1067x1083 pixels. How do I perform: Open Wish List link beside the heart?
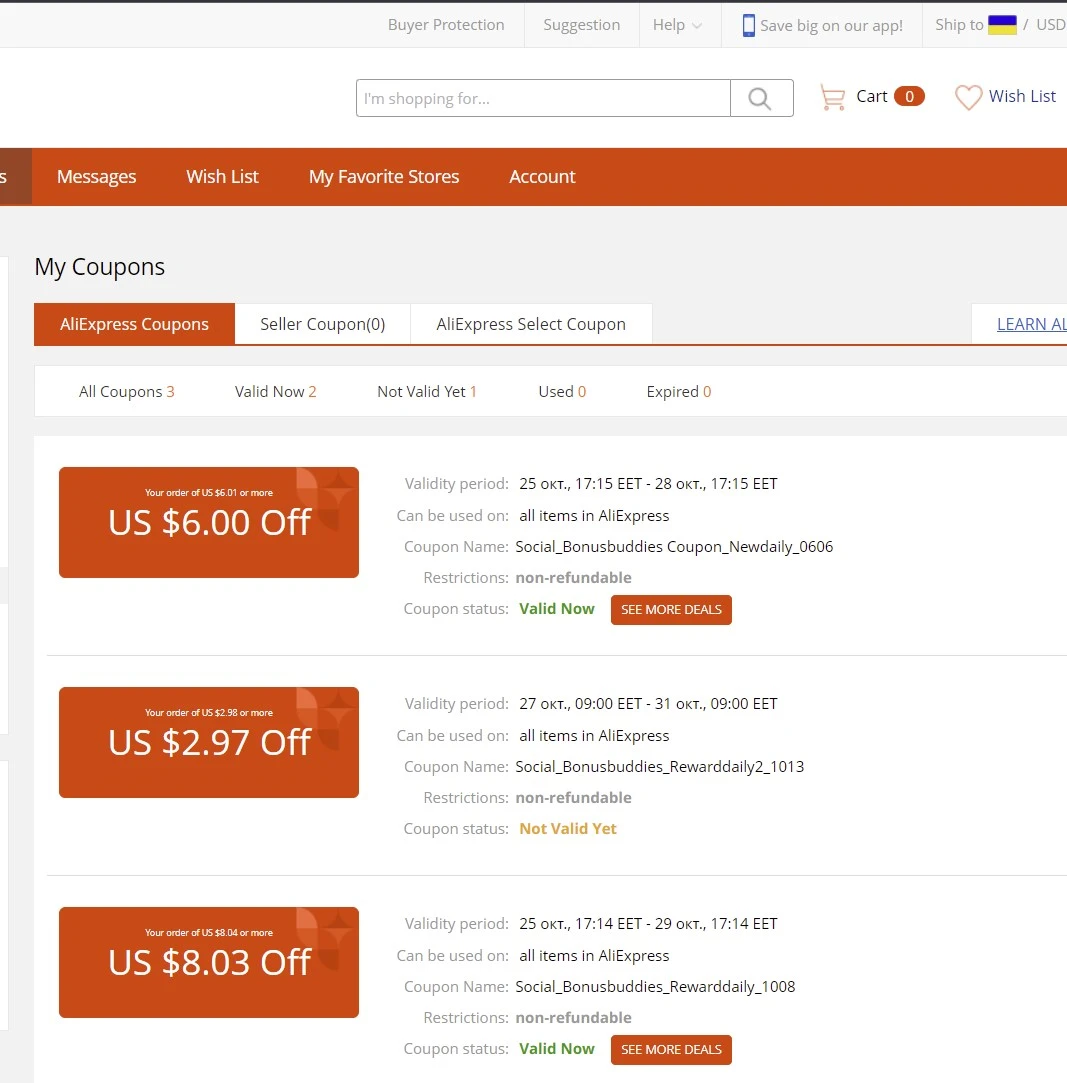pos(1022,96)
